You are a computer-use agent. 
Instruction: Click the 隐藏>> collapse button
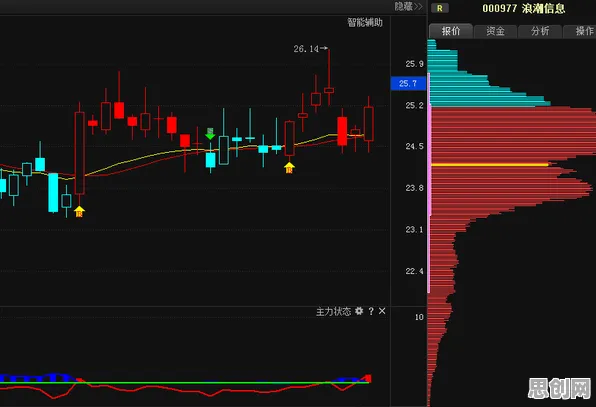[409, 6]
